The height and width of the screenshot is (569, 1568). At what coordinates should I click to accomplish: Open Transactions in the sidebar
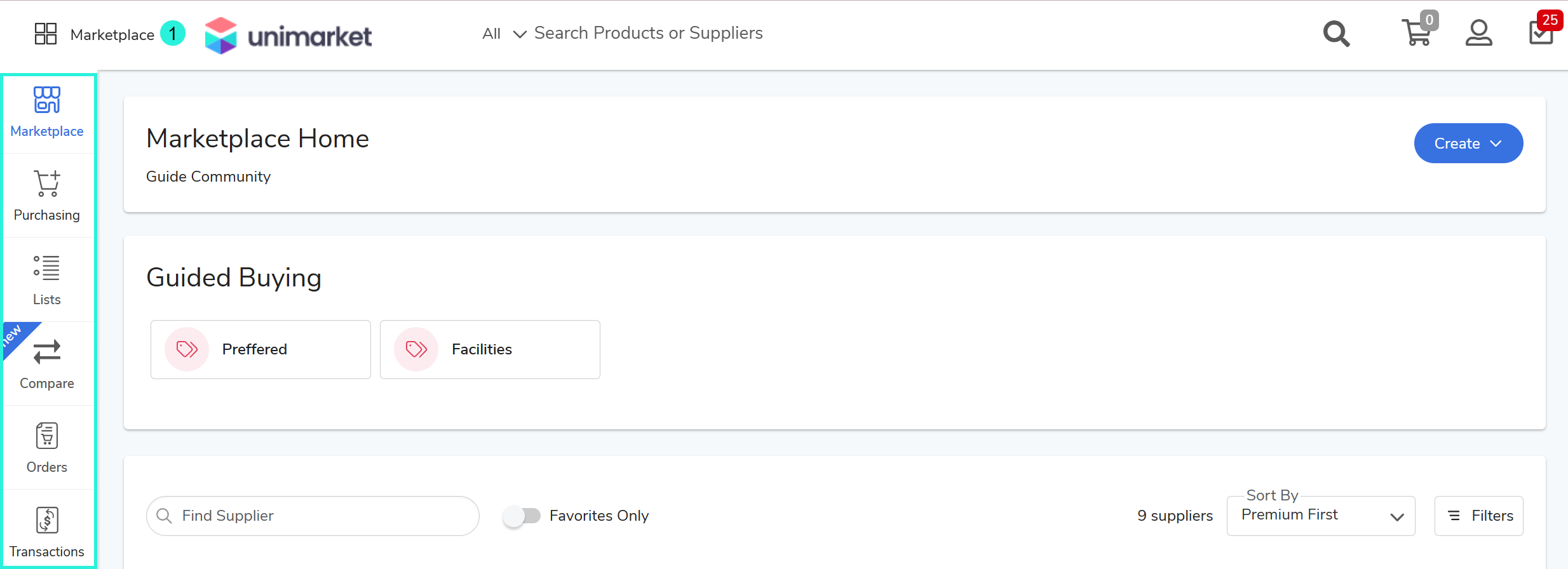tap(47, 532)
